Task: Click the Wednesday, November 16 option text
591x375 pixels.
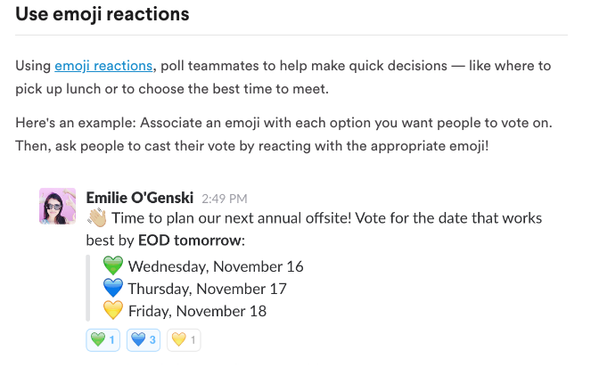Action: pyautogui.click(x=216, y=266)
